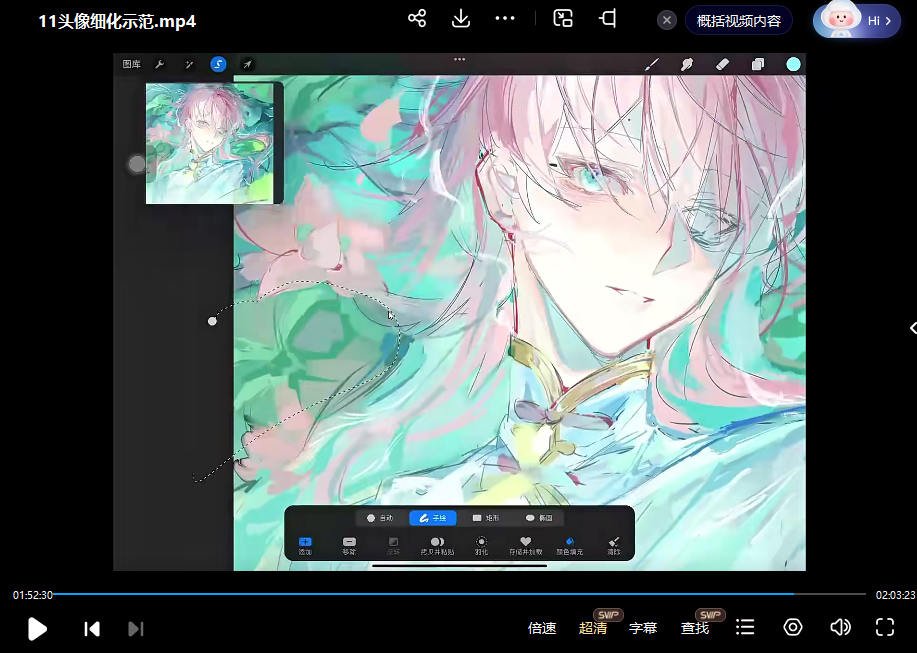Open the Adjustments magic wand menu
Viewport: 917px width, 653px height.
tap(189, 64)
